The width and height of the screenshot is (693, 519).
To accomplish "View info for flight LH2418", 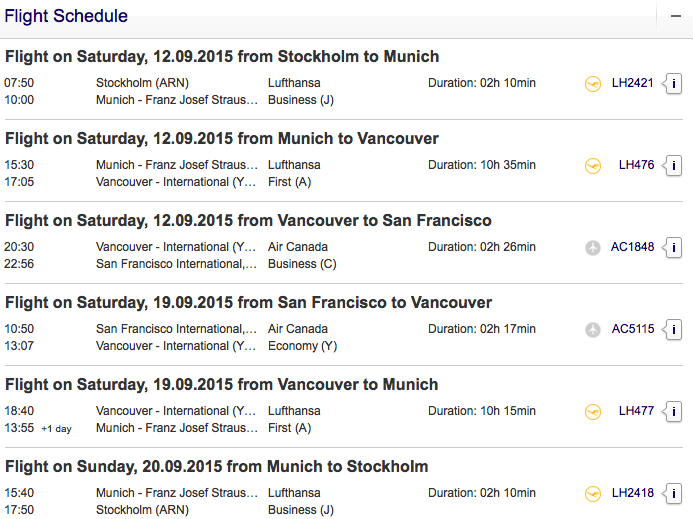I will [x=674, y=493].
